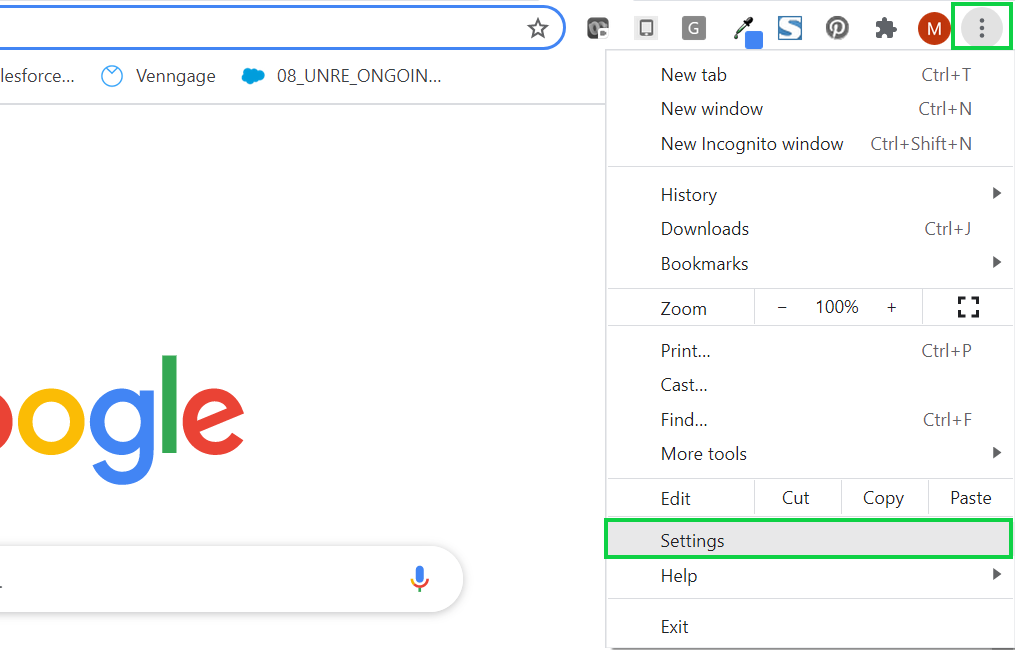Expand the Help submenu

coord(809,576)
